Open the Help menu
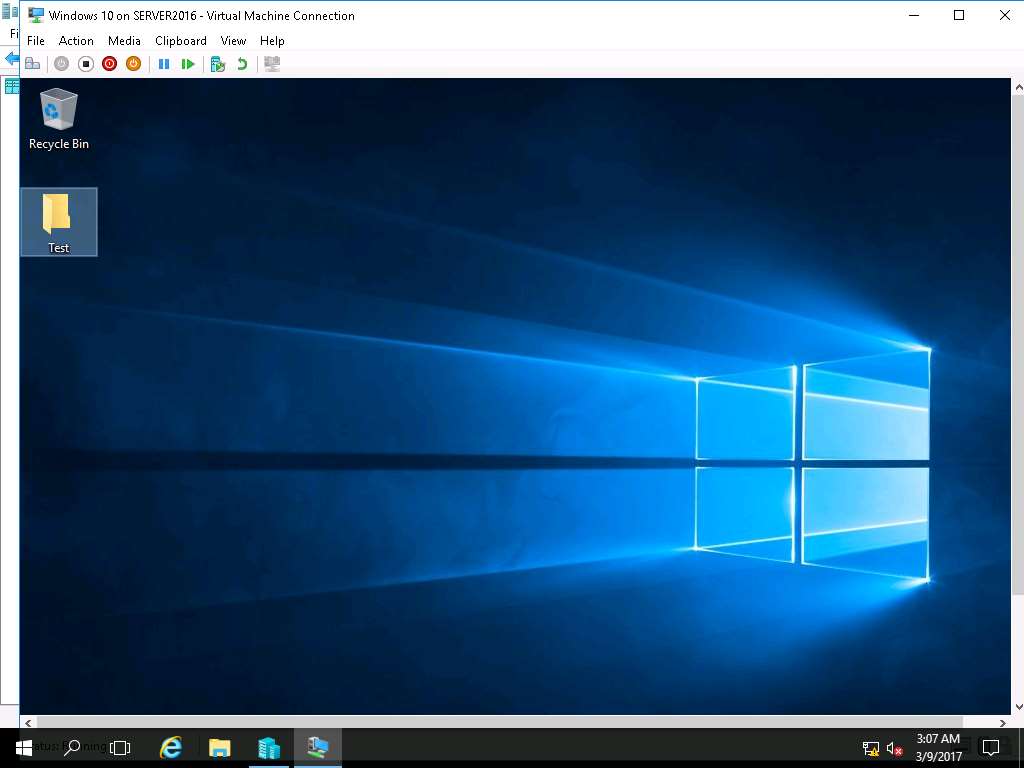The width and height of the screenshot is (1024, 768). coord(272,40)
